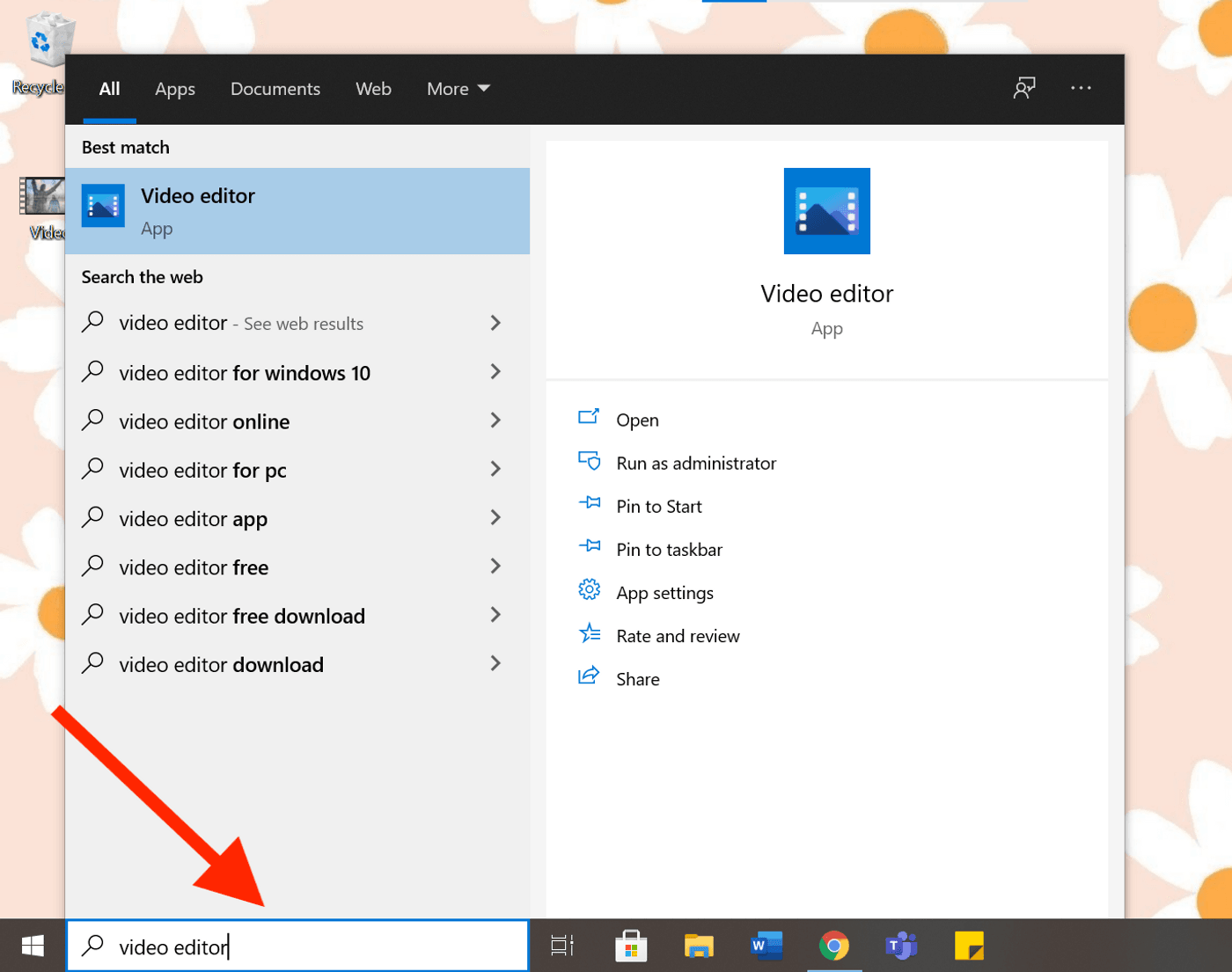
Task: Open the ellipsis options menu
Action: coord(1081,88)
